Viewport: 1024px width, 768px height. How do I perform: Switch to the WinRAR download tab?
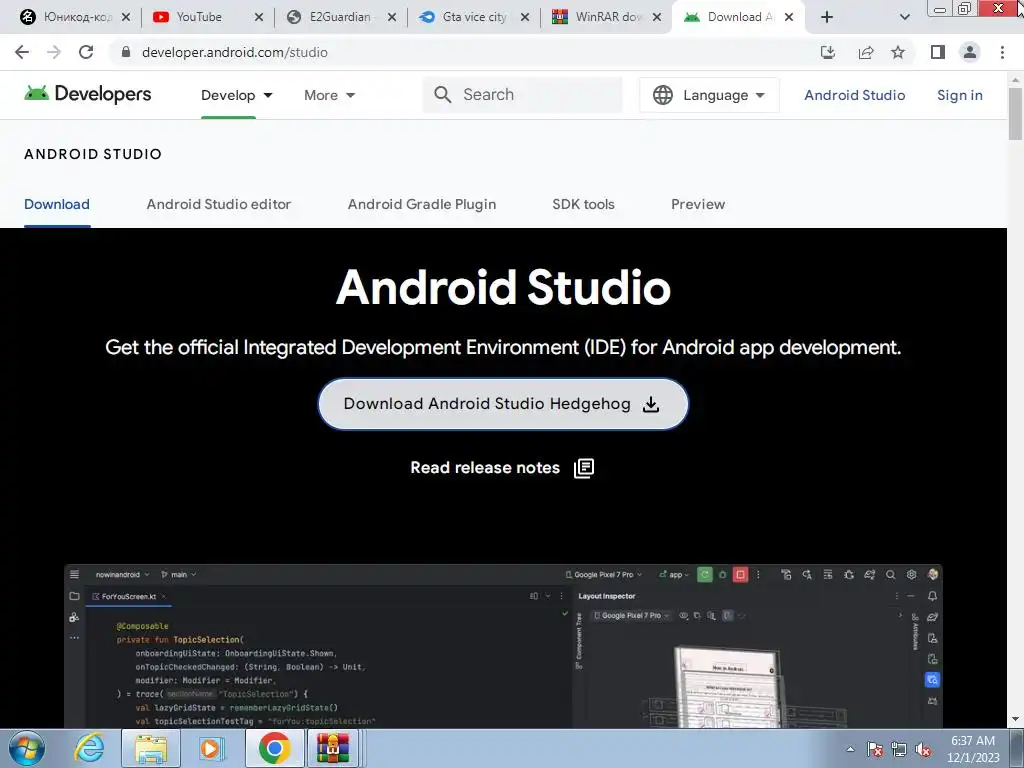(x=607, y=17)
